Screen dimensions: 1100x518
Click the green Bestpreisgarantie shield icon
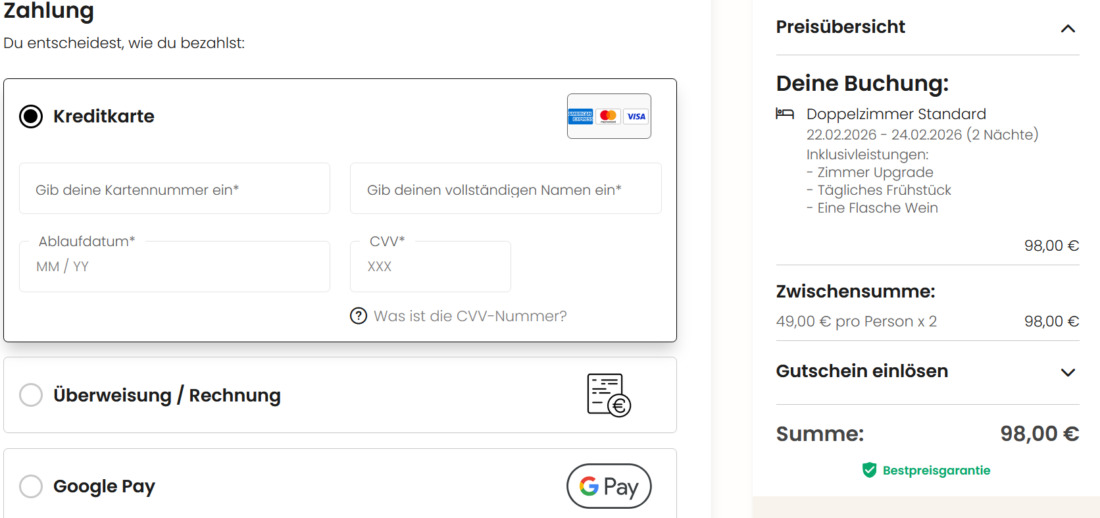point(869,470)
